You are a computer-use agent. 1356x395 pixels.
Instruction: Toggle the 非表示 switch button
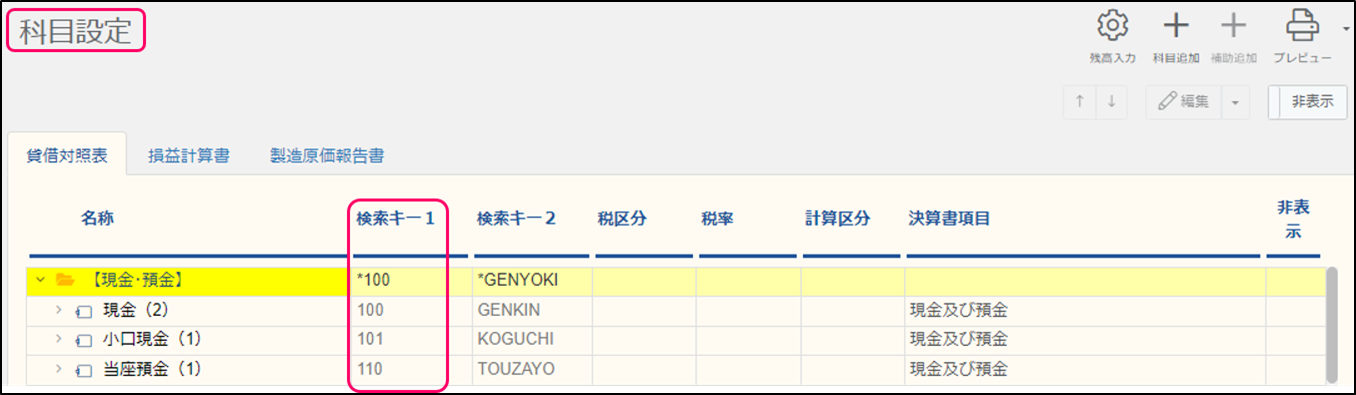tap(1307, 102)
